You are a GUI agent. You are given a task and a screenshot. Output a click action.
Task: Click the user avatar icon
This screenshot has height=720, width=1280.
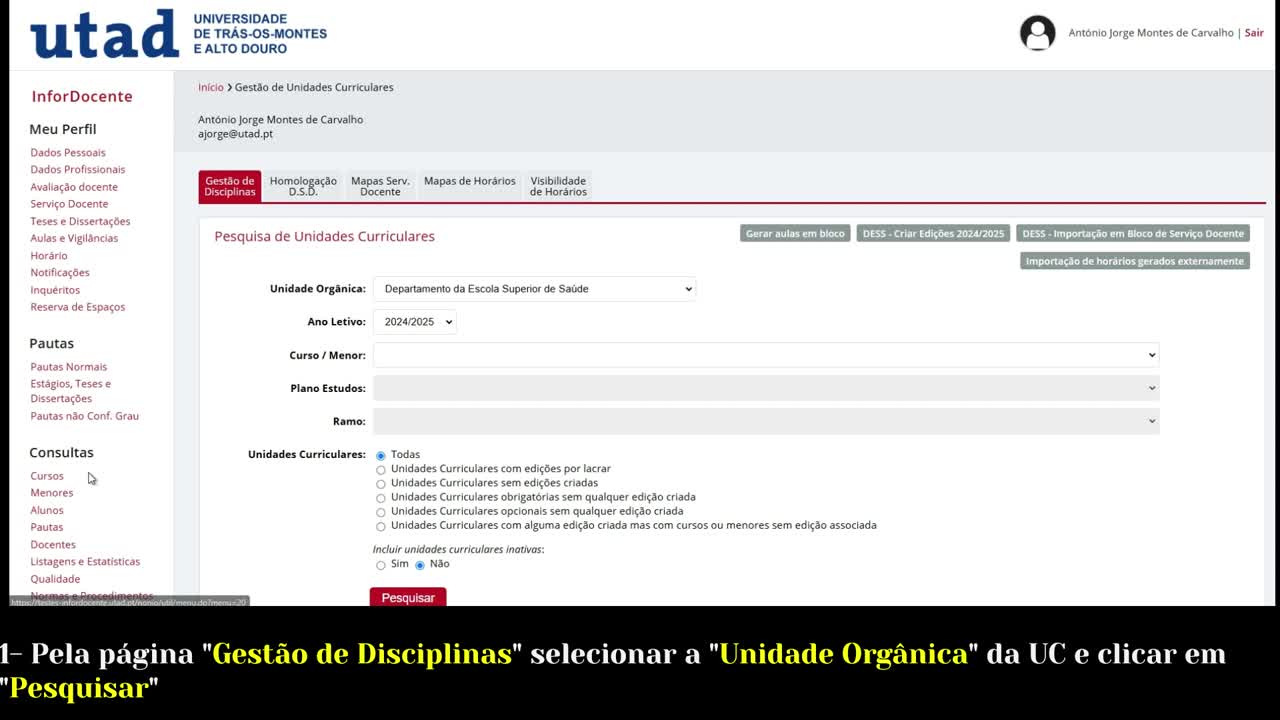tap(1037, 33)
